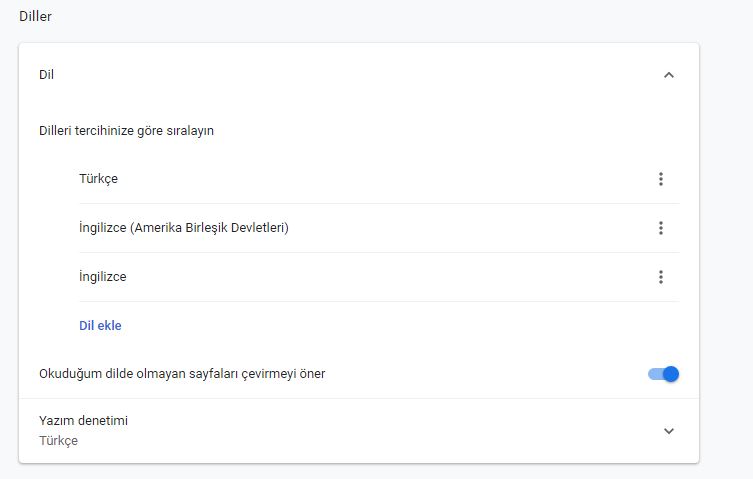Image resolution: width=753 pixels, height=479 pixels.
Task: Click the Diller page heading
Action: (x=35, y=16)
